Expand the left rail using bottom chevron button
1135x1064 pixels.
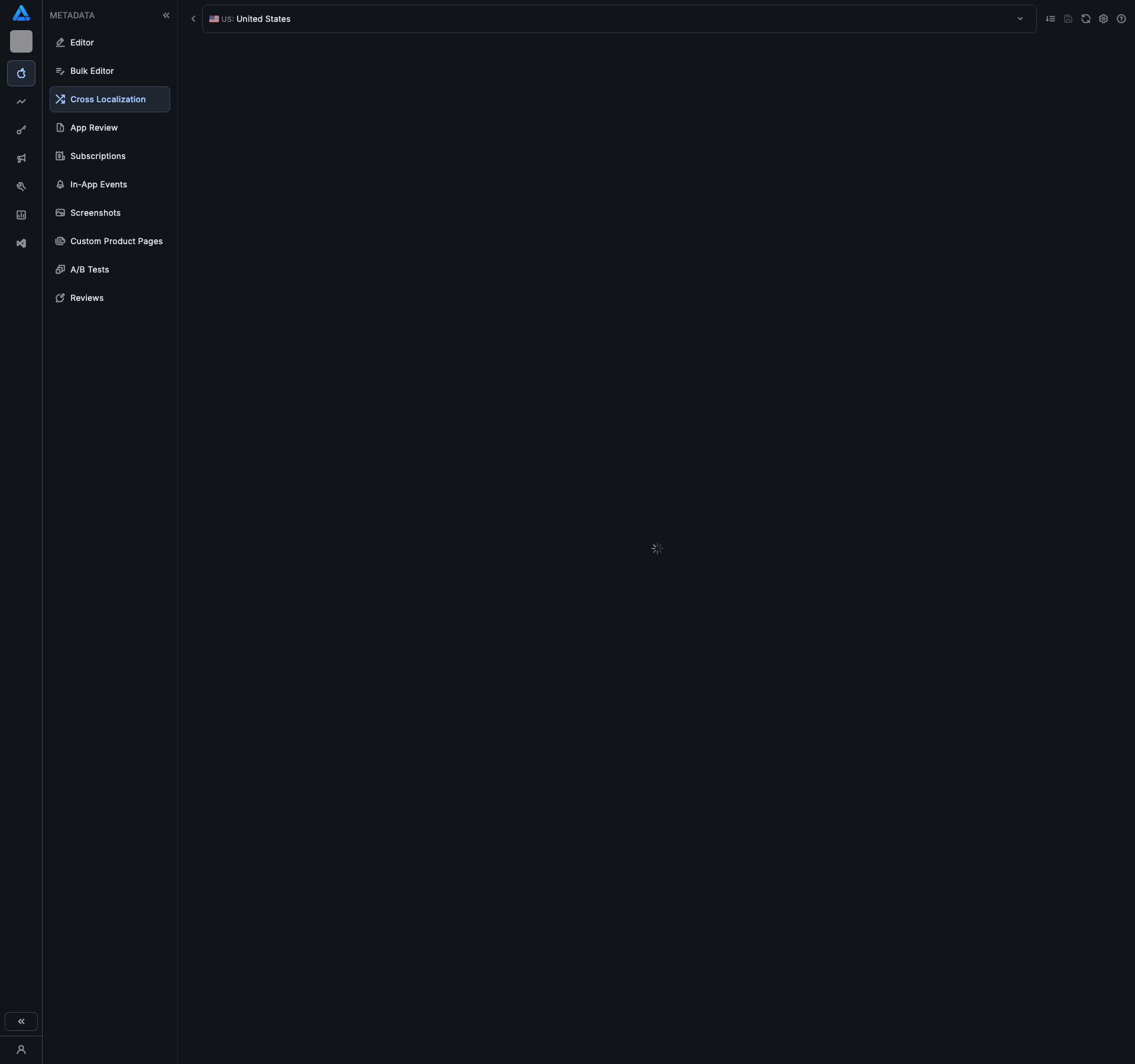pos(21,1021)
